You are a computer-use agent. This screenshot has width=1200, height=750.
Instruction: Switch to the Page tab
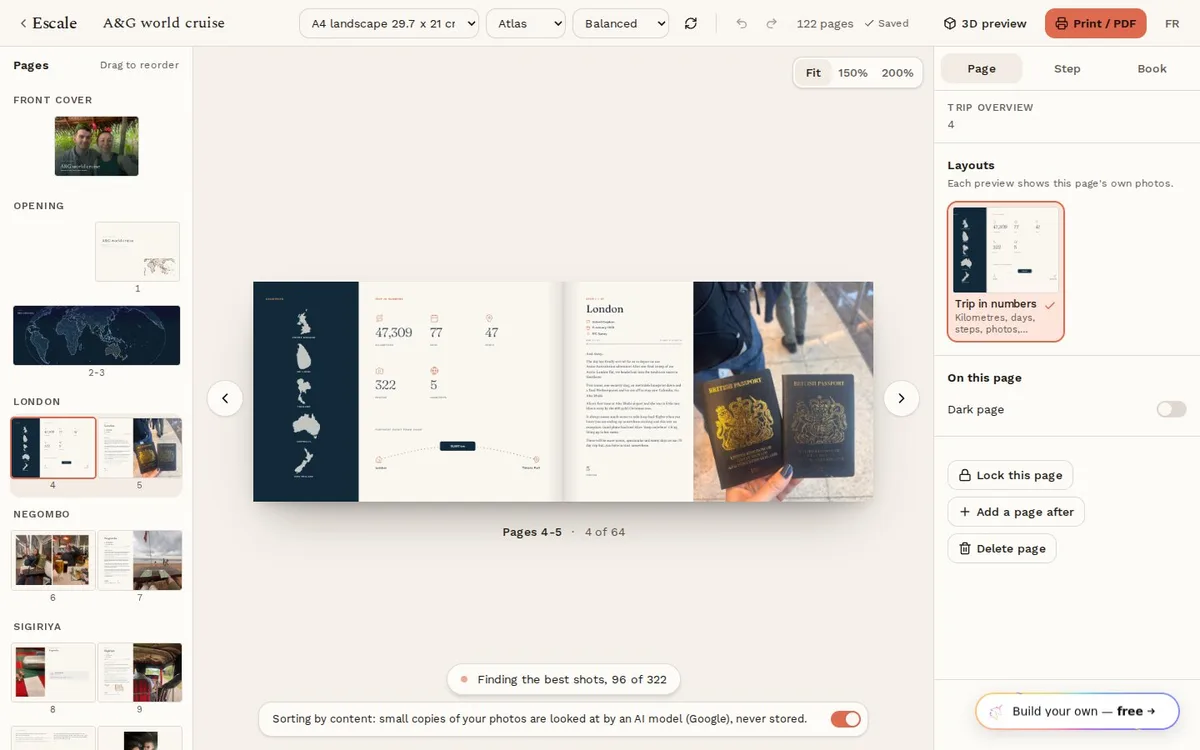click(981, 68)
